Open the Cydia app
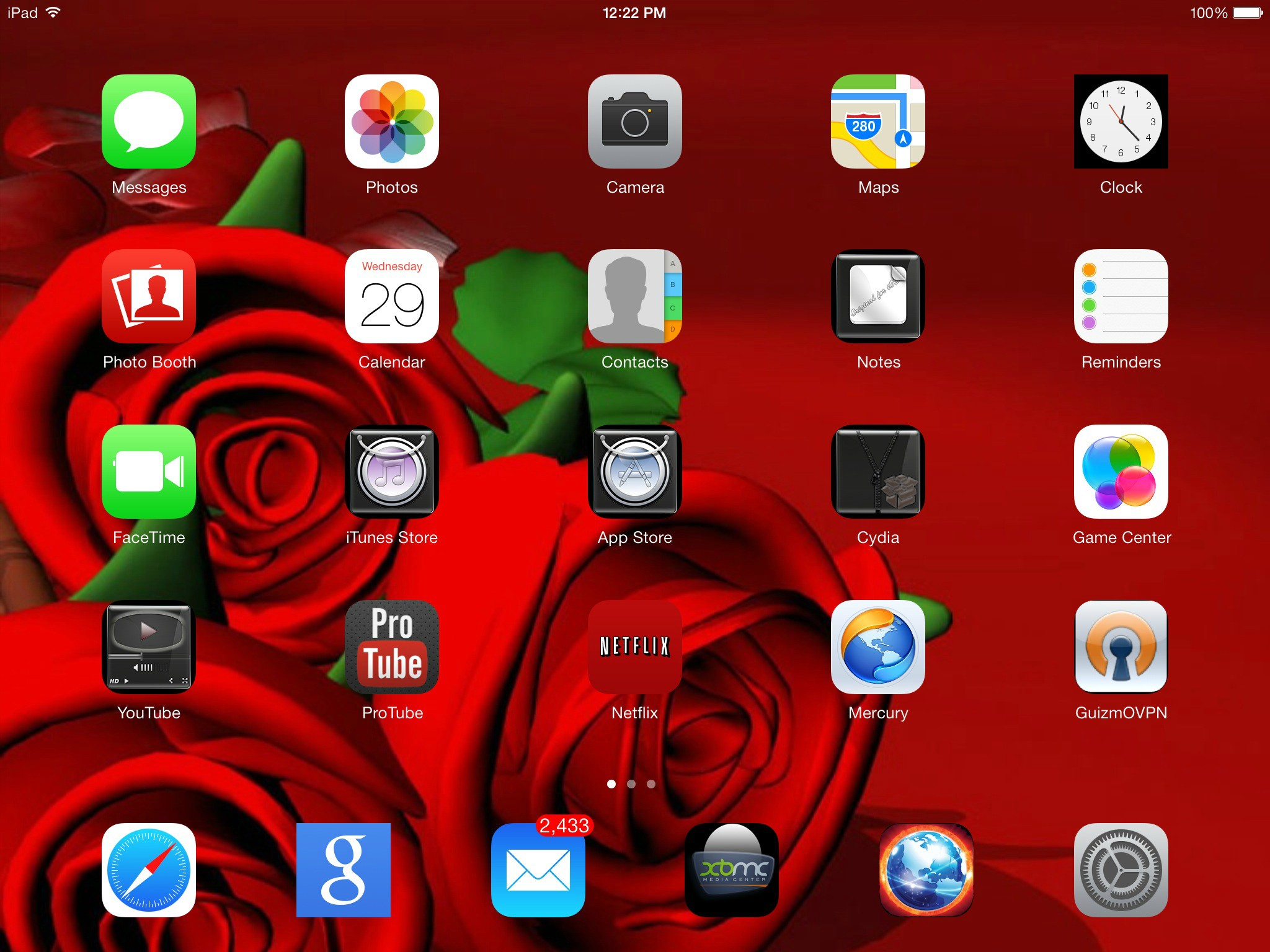 [x=878, y=472]
